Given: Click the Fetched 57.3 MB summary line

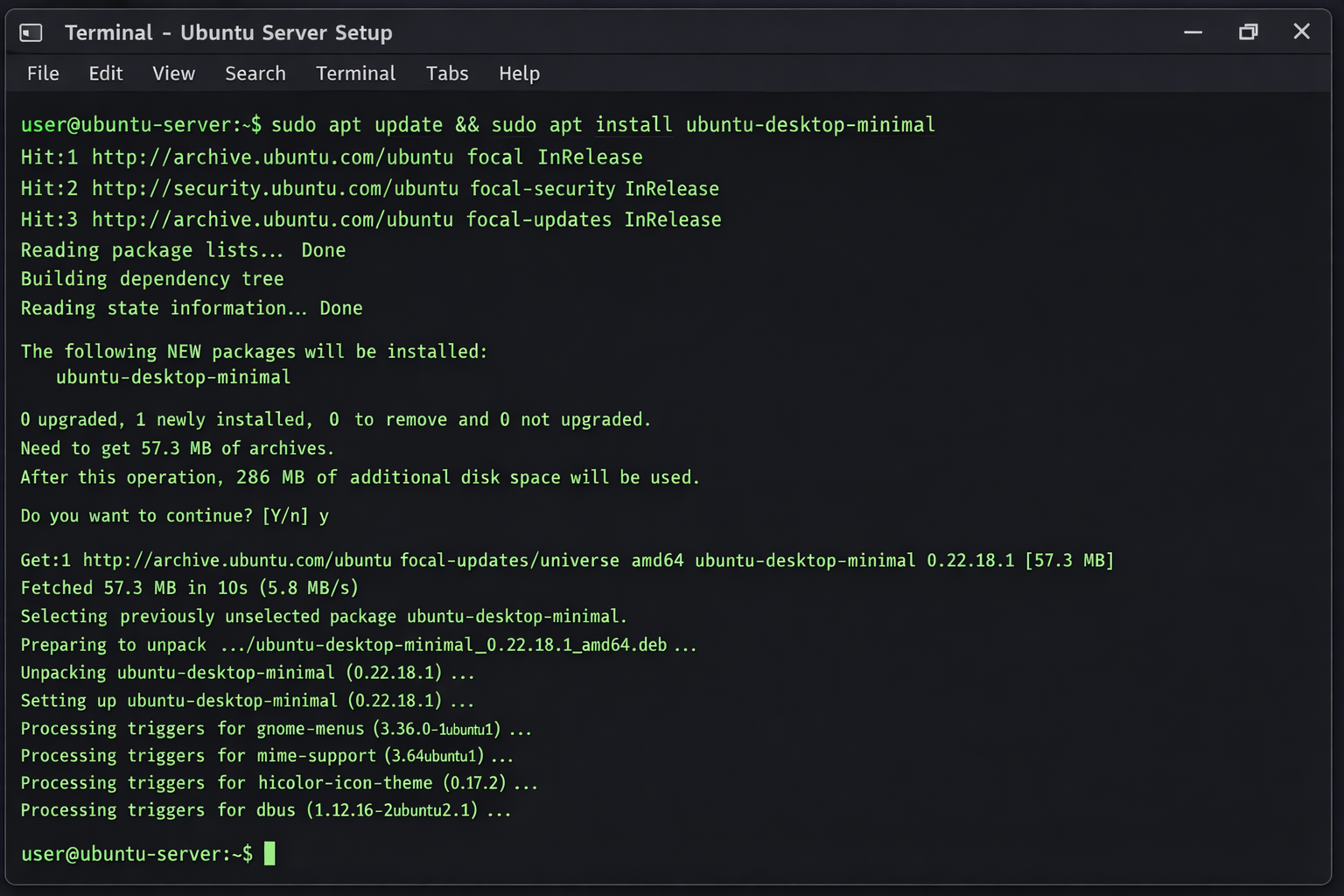Looking at the screenshot, I should coord(188,588).
